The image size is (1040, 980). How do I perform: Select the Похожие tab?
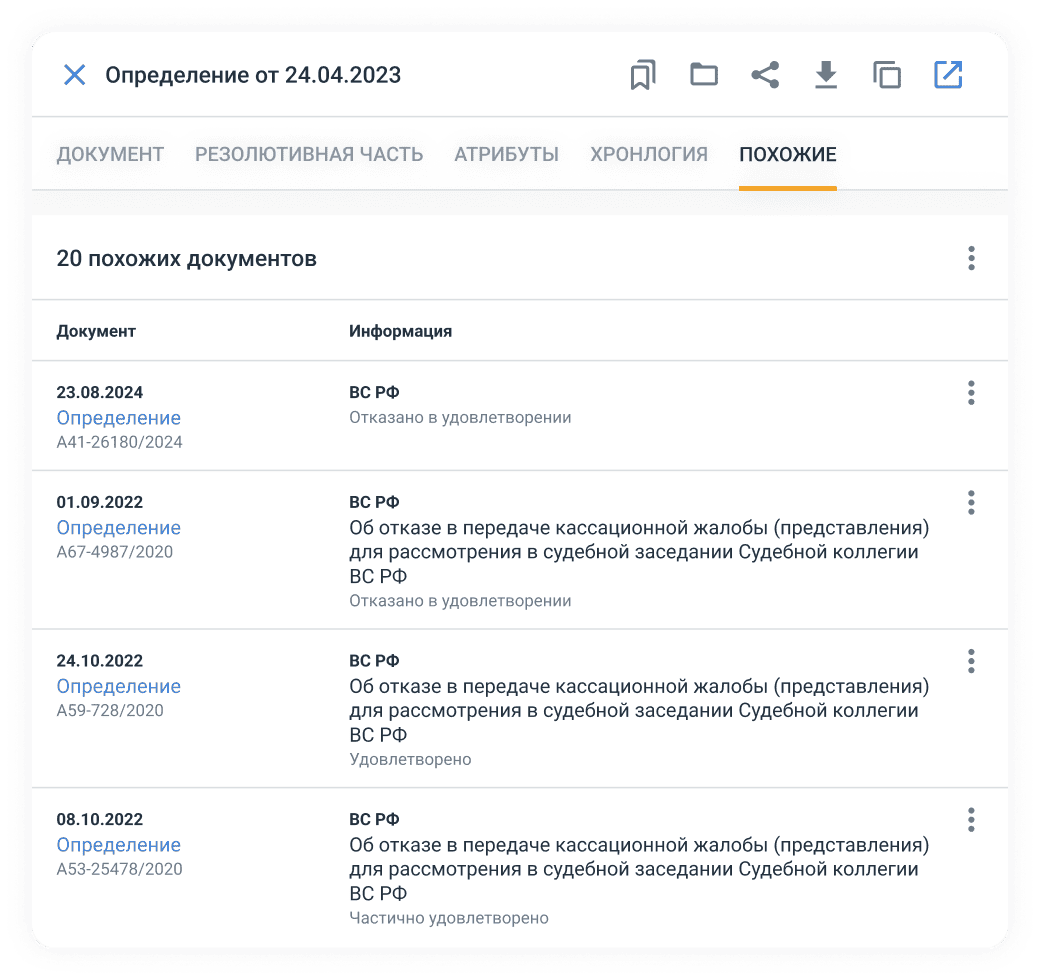tap(788, 155)
